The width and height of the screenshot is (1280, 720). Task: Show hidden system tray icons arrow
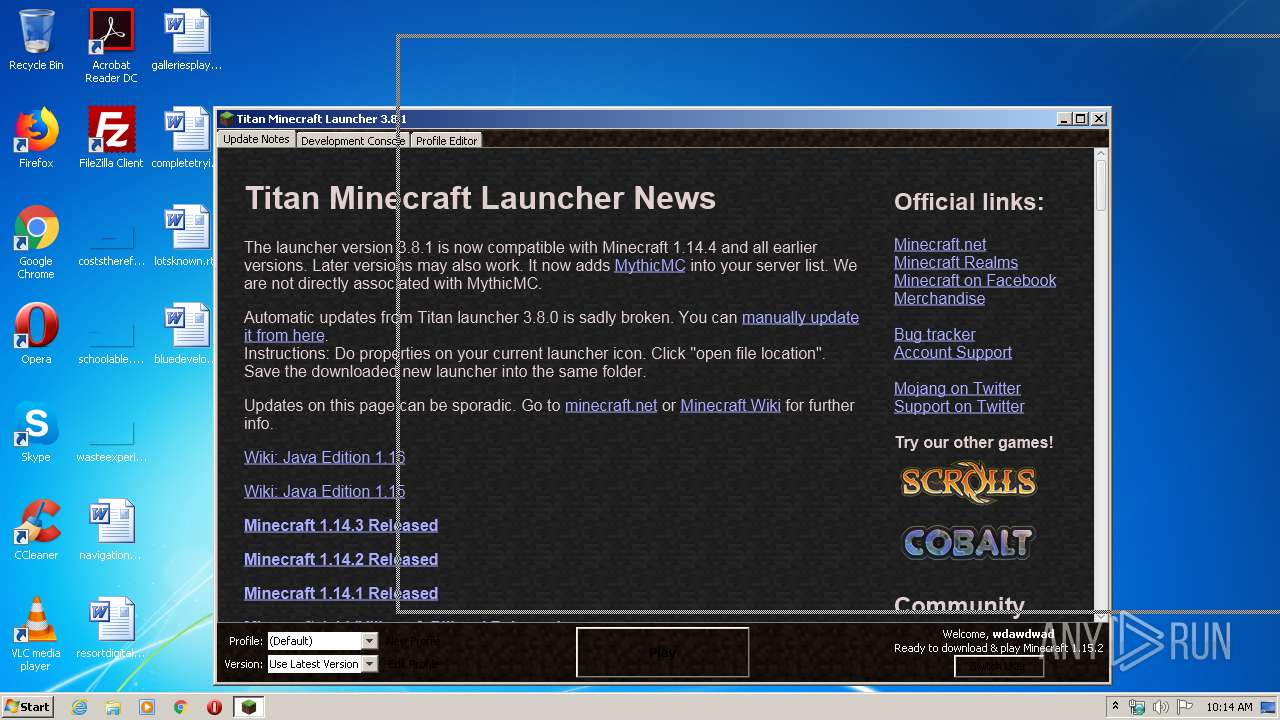pyautogui.click(x=1115, y=707)
